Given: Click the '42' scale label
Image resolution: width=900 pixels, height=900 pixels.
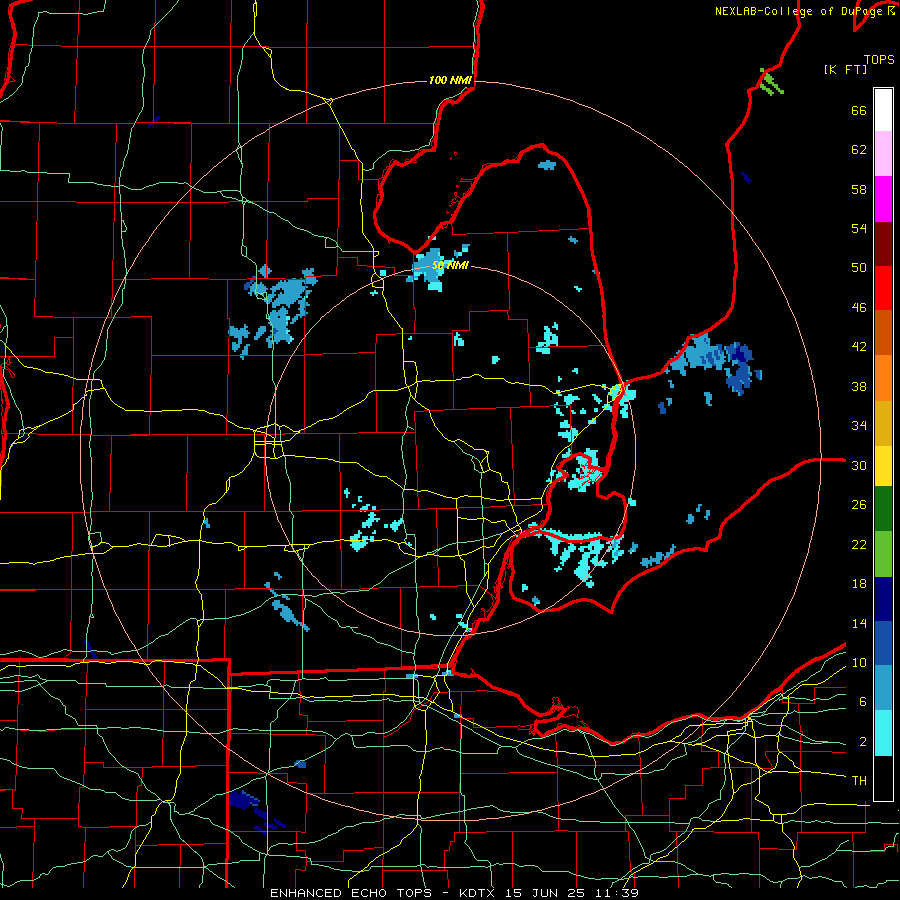Looking at the screenshot, I should pyautogui.click(x=859, y=347).
